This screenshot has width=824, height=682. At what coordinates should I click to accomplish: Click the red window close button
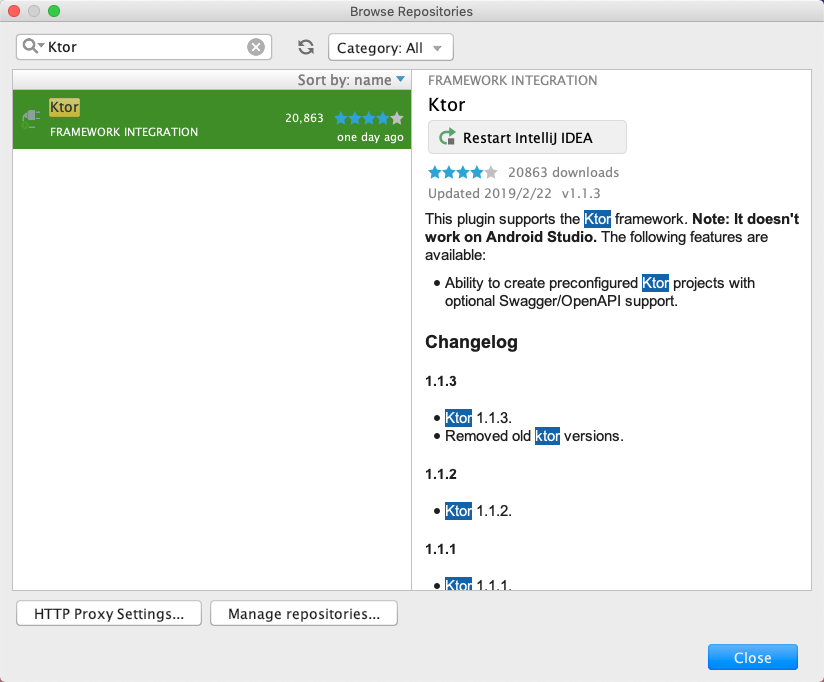coord(14,11)
